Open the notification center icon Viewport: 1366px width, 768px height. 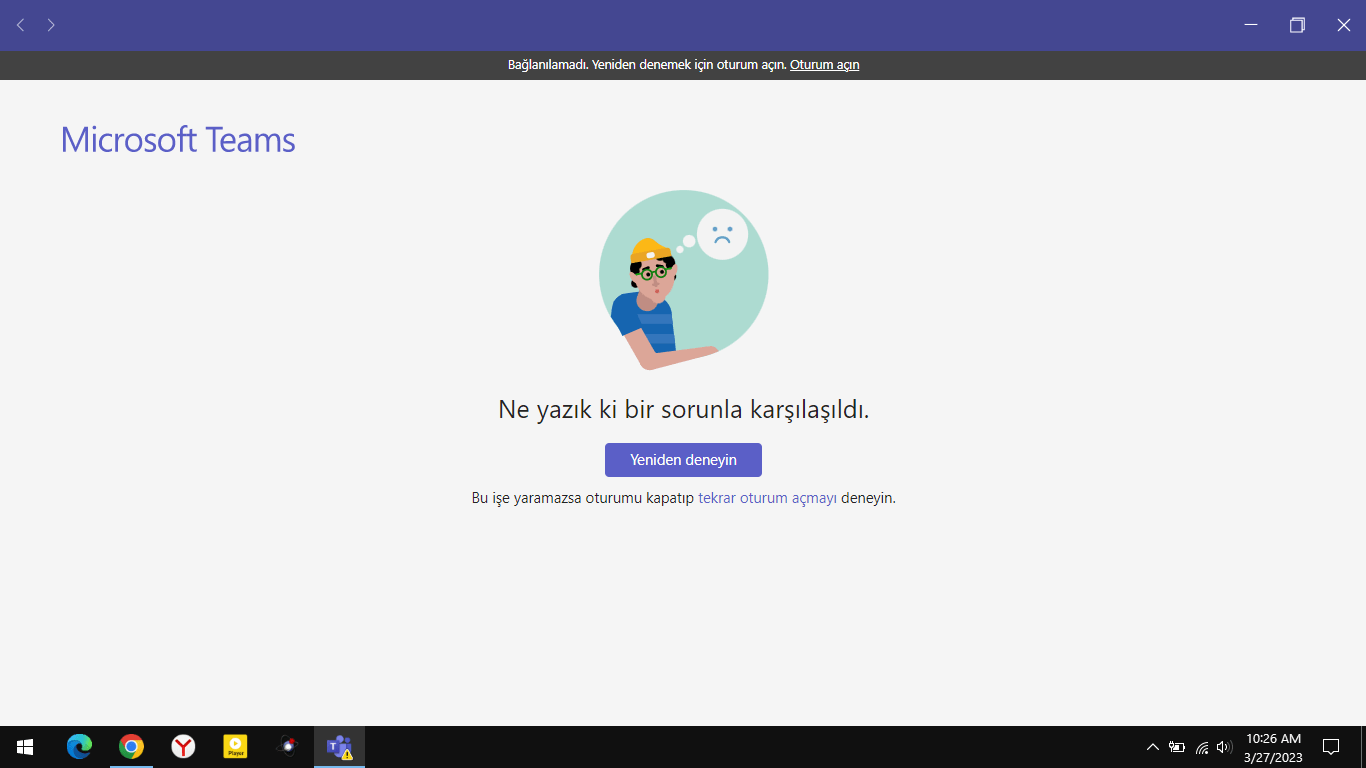coord(1331,747)
